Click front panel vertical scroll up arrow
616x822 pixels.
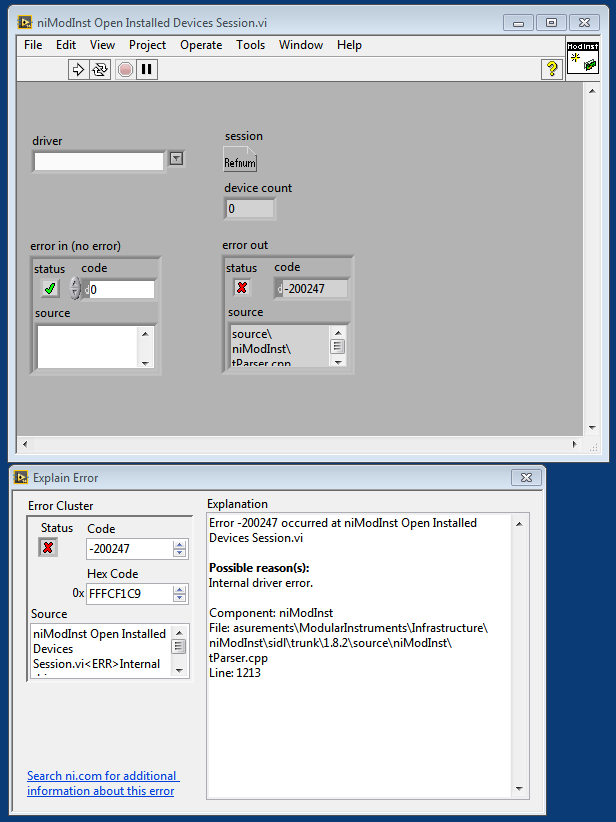pos(592,91)
